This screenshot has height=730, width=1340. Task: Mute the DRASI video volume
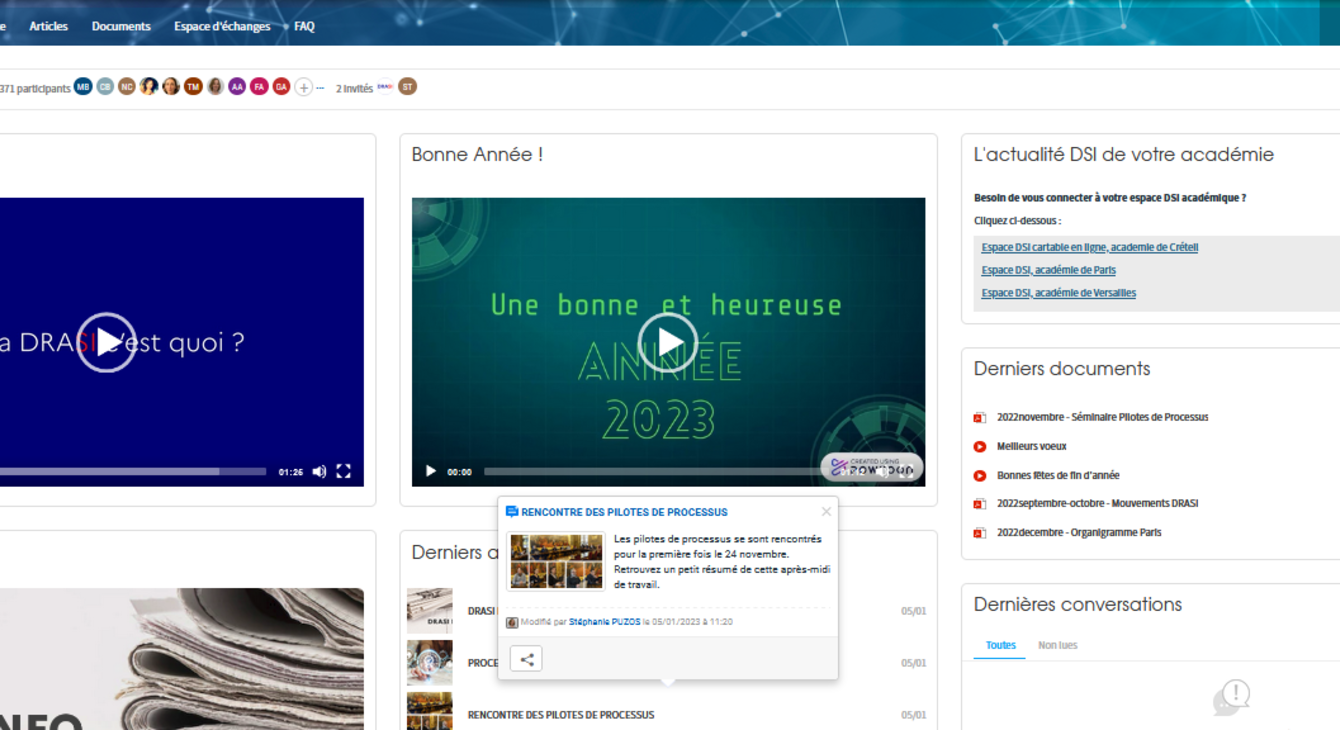click(319, 472)
